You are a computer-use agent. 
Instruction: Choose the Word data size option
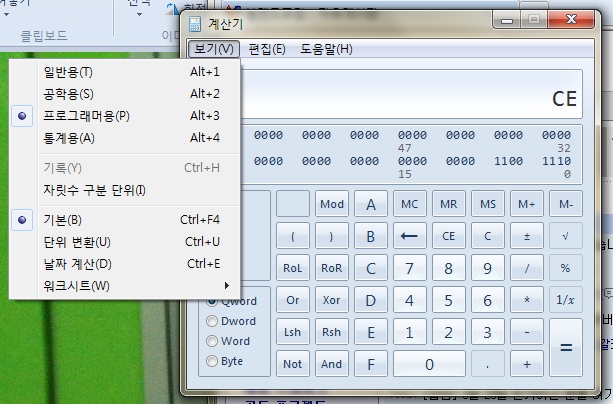(x=213, y=340)
